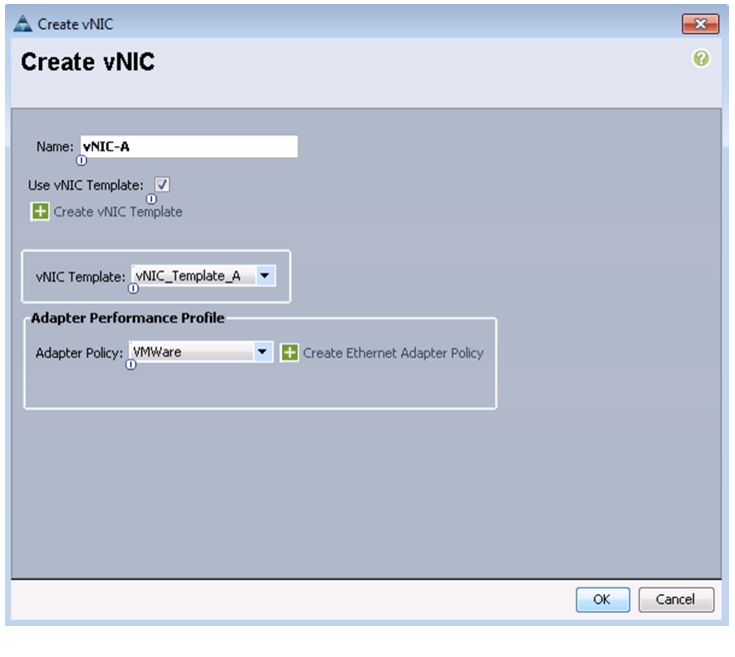Confirm with the OK button
The height and width of the screenshot is (657, 735).
point(602,599)
